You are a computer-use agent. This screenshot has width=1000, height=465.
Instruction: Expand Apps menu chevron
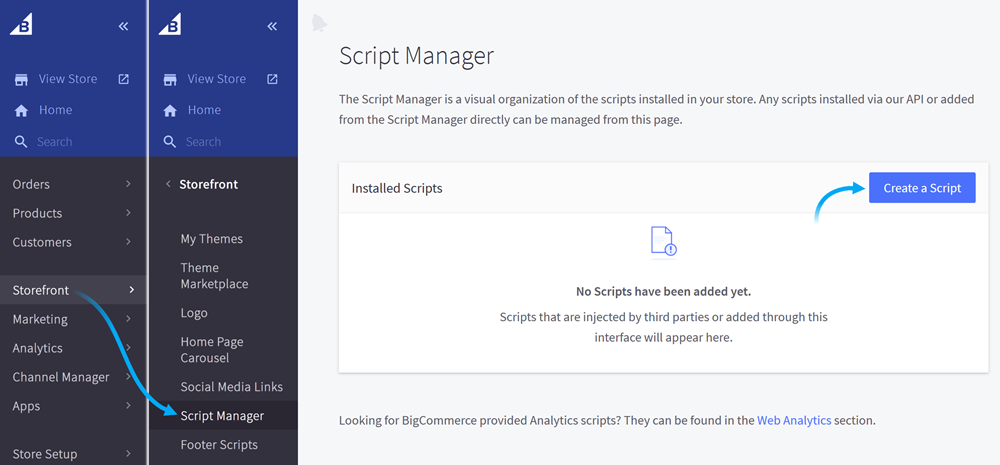[129, 406]
